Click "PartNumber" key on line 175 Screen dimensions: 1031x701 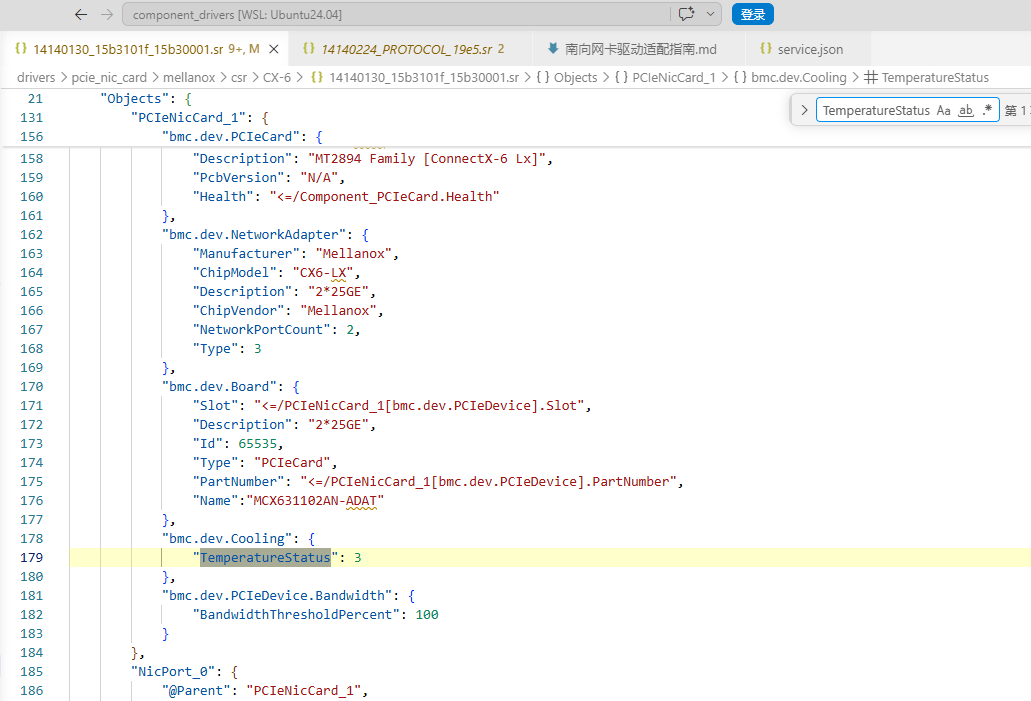coord(239,482)
